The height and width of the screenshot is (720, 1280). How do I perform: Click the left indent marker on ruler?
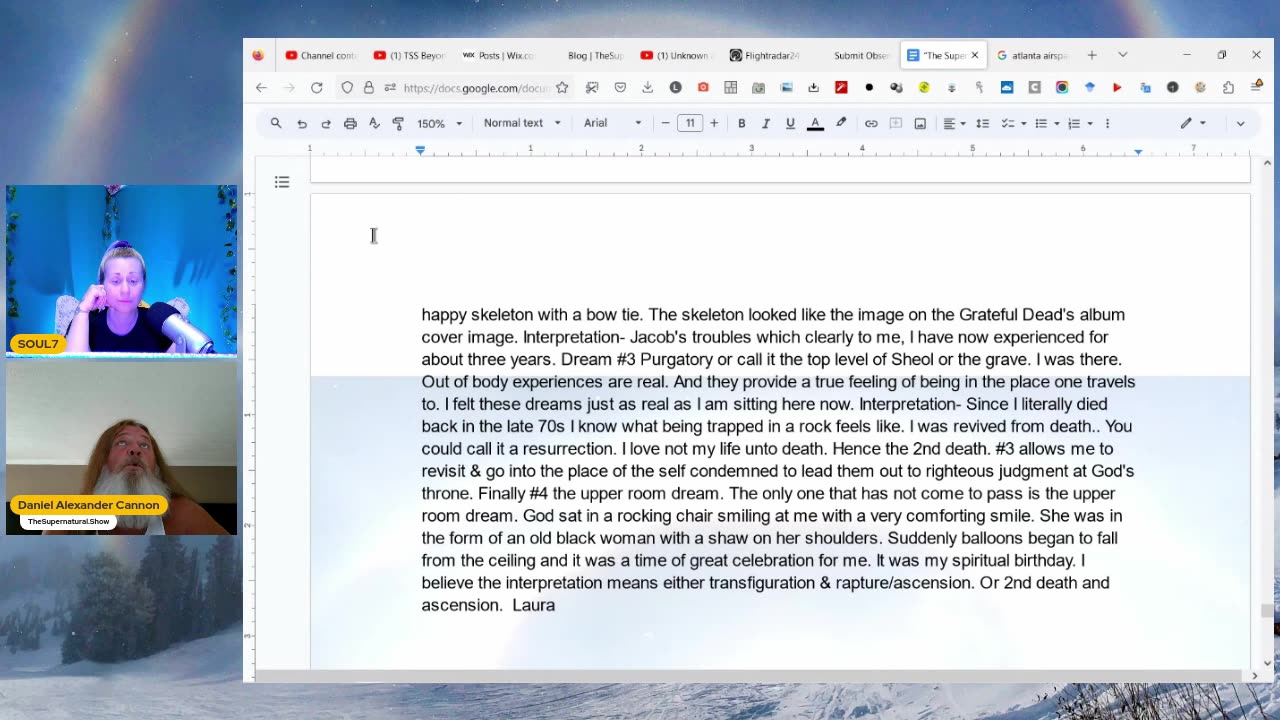(420, 150)
